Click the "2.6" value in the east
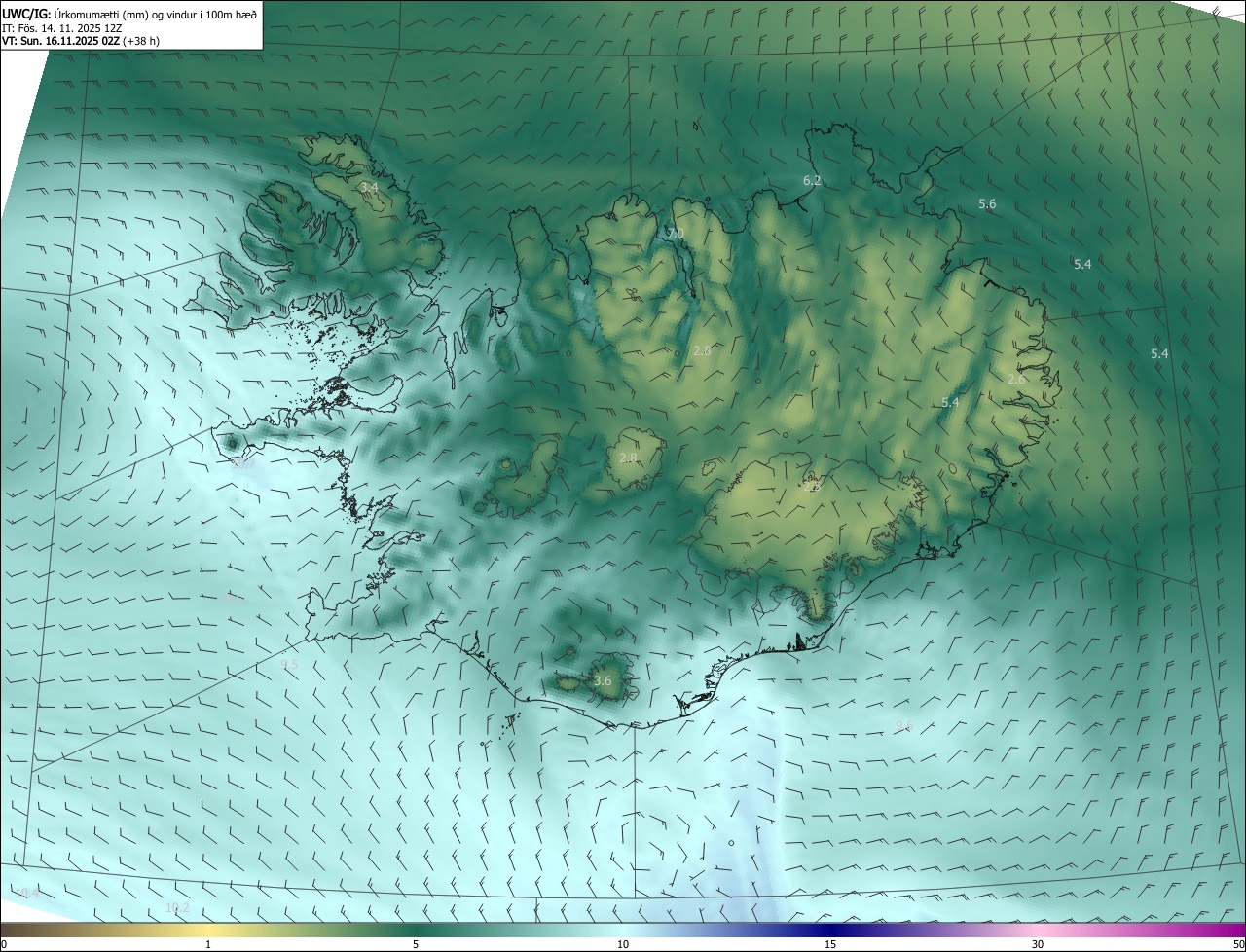The width and height of the screenshot is (1246, 952). [x=1016, y=380]
